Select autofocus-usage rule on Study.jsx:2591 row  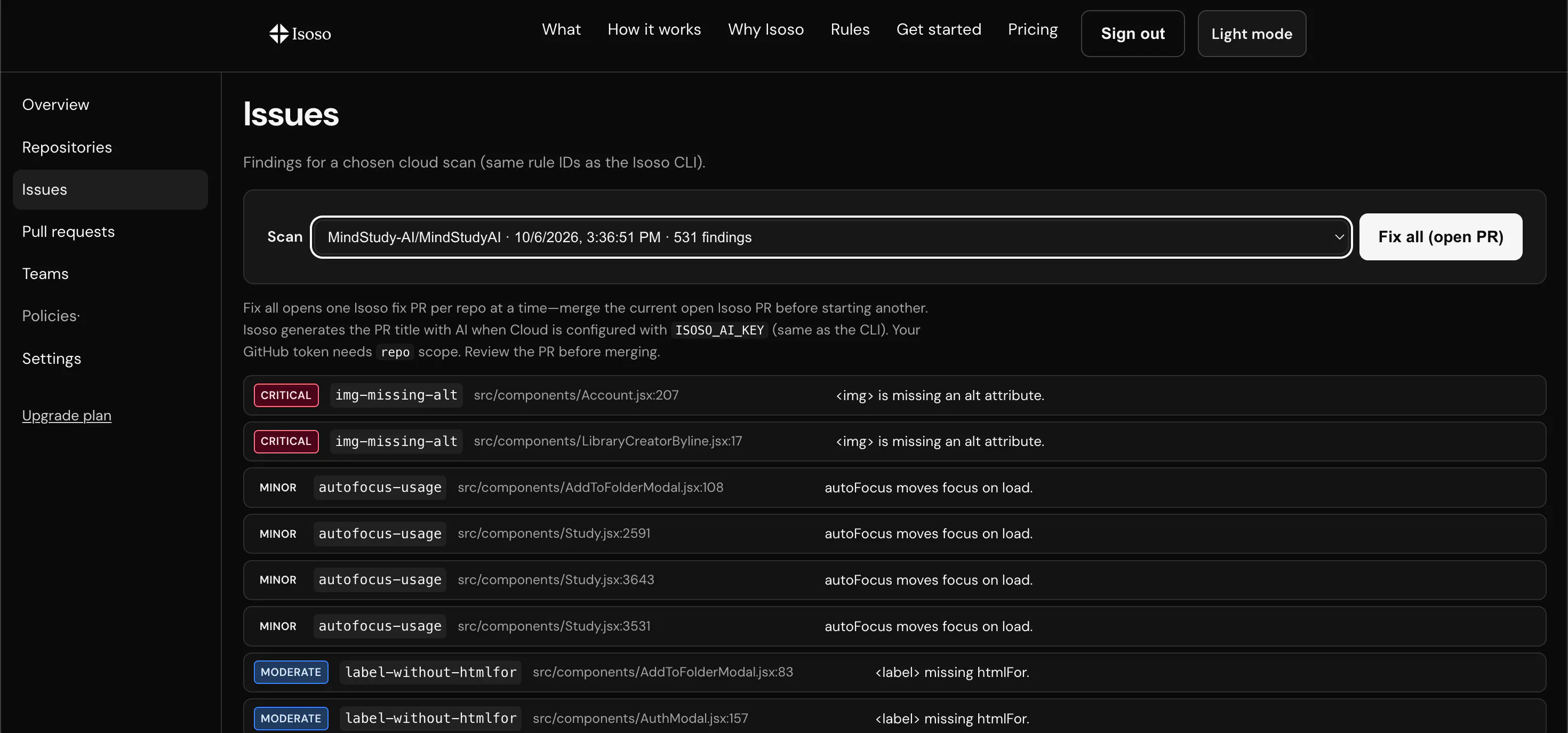point(380,534)
